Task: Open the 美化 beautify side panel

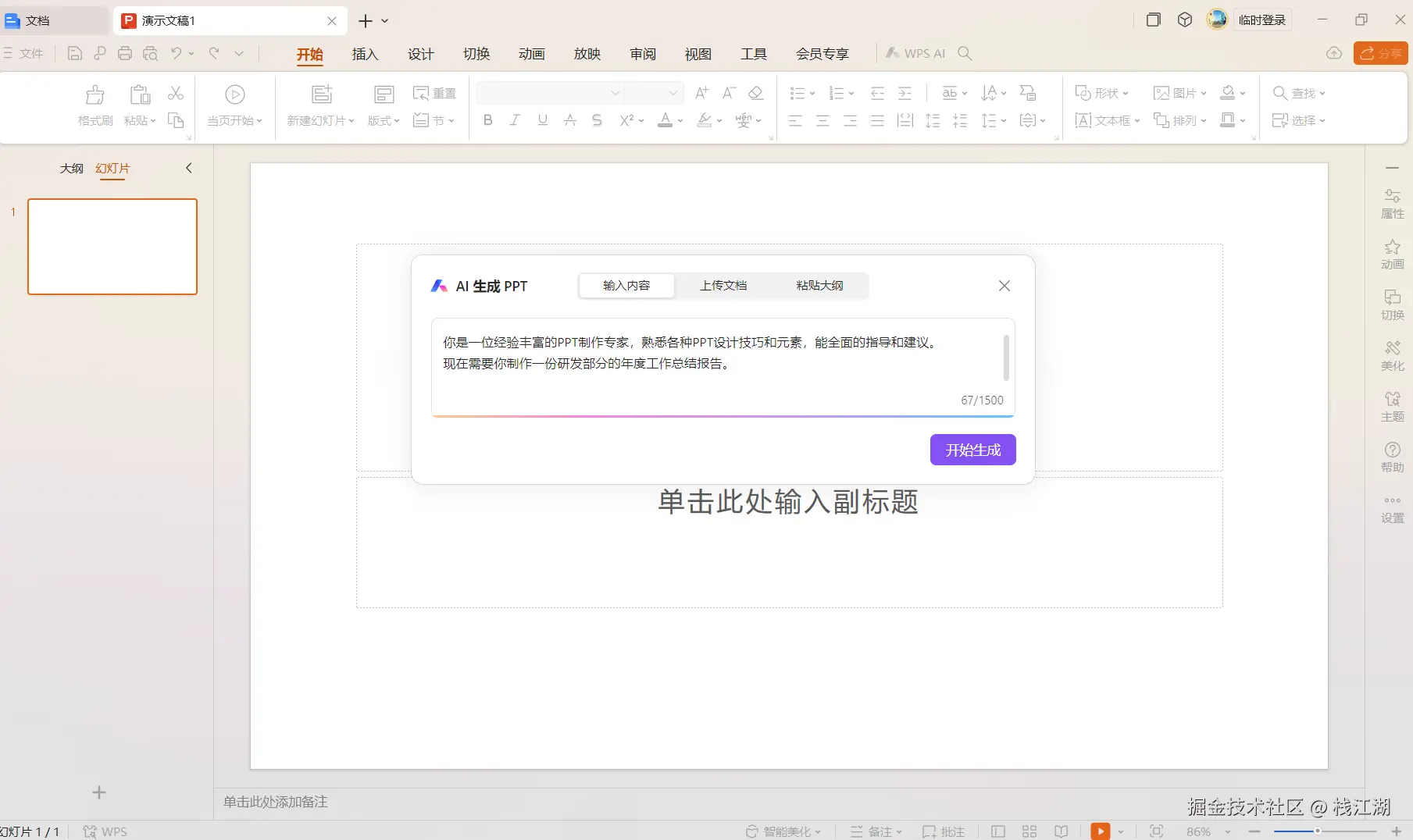Action: [1392, 355]
